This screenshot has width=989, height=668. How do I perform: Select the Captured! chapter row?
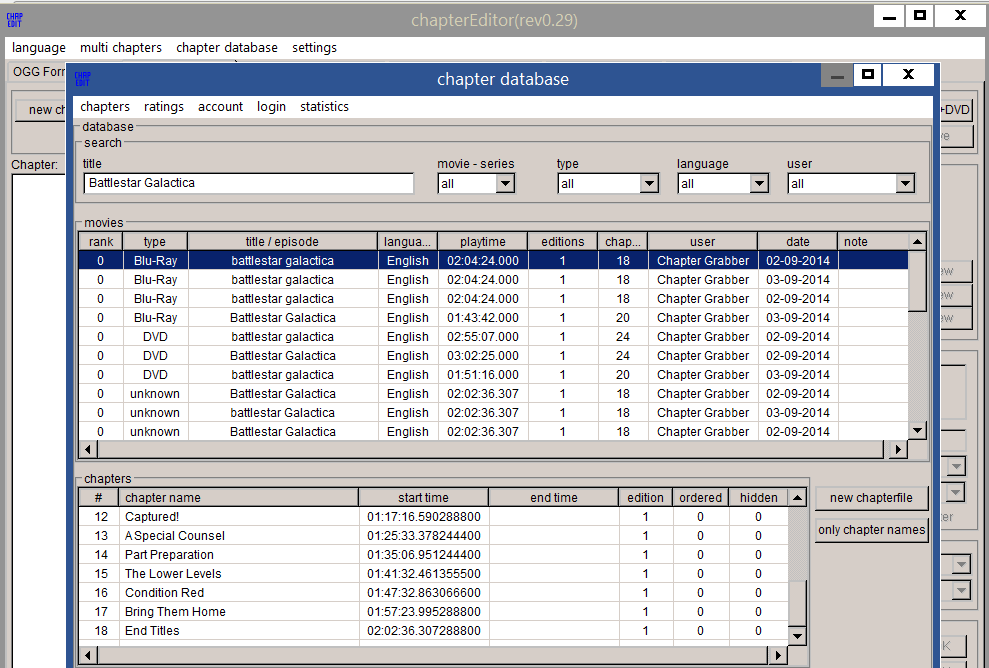[x=433, y=517]
